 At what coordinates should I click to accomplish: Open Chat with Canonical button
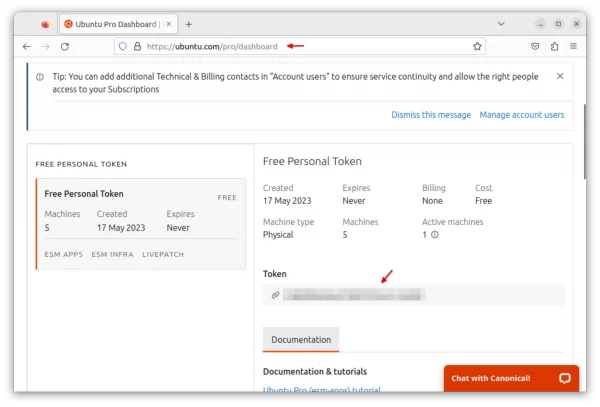coord(511,378)
